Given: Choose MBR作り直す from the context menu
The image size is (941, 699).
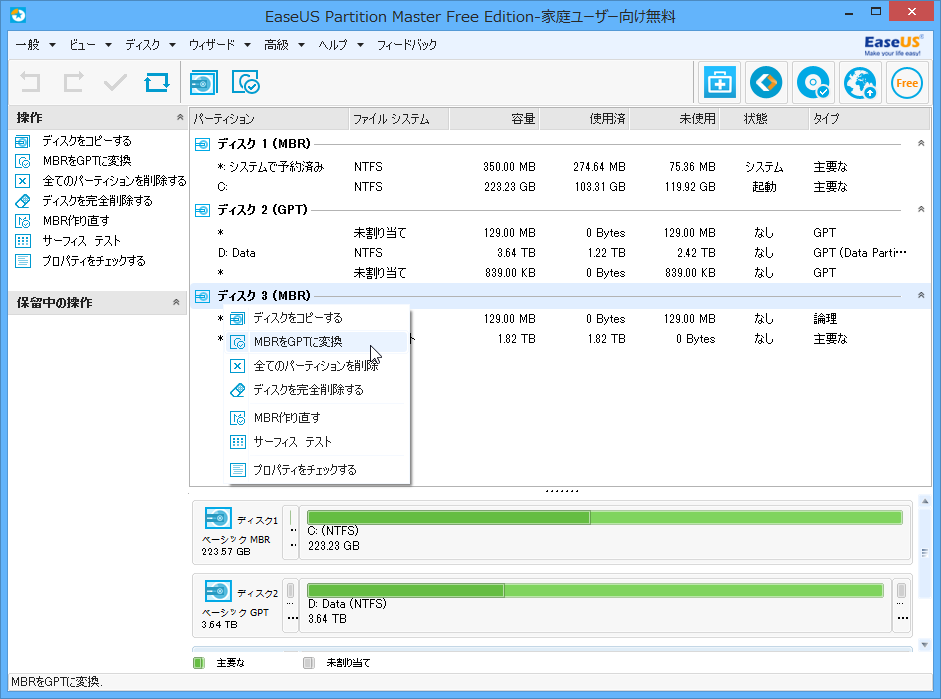Looking at the screenshot, I should (317, 418).
